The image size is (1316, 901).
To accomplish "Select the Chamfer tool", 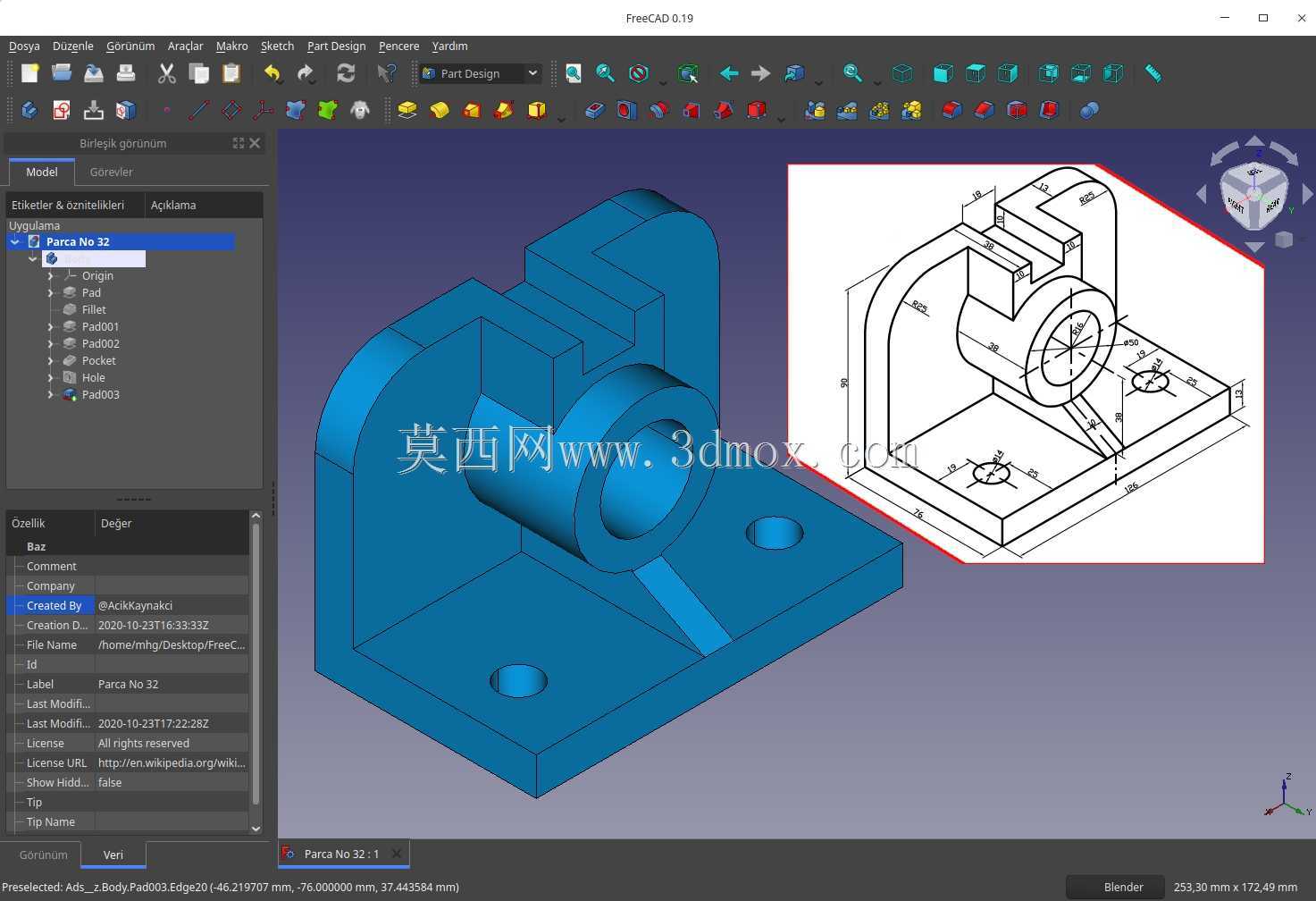I will coord(984,110).
